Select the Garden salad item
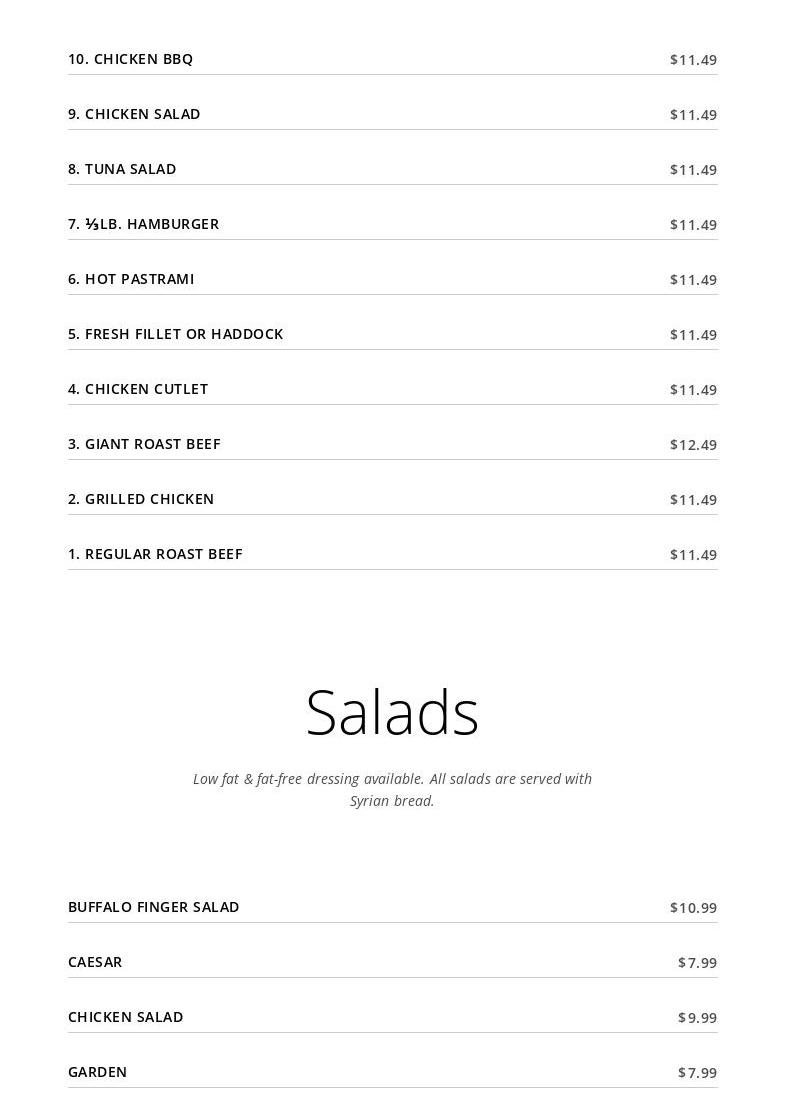The width and height of the screenshot is (785, 1097). coord(98,1072)
